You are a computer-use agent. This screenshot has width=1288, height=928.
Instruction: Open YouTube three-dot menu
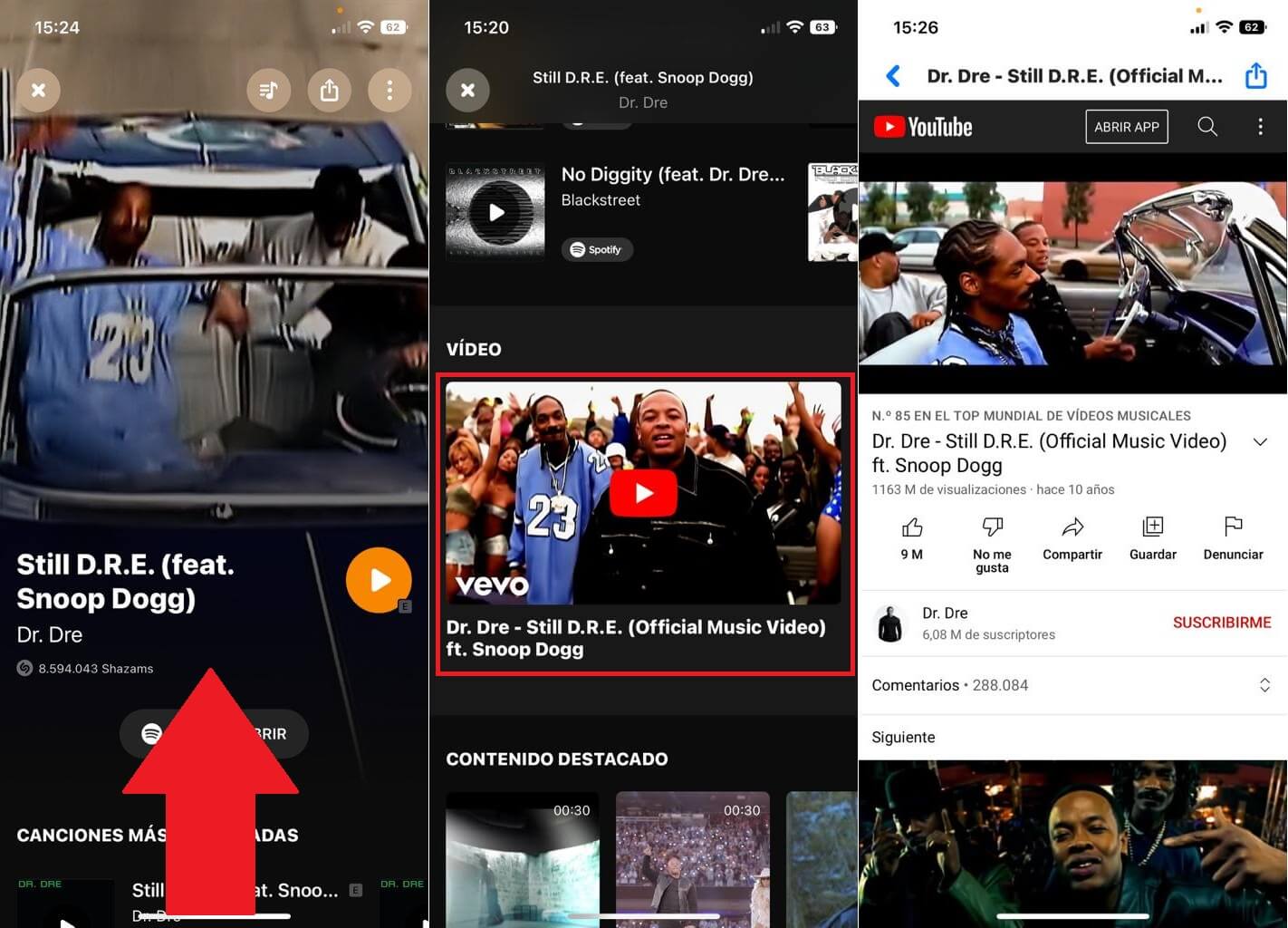point(1260,127)
